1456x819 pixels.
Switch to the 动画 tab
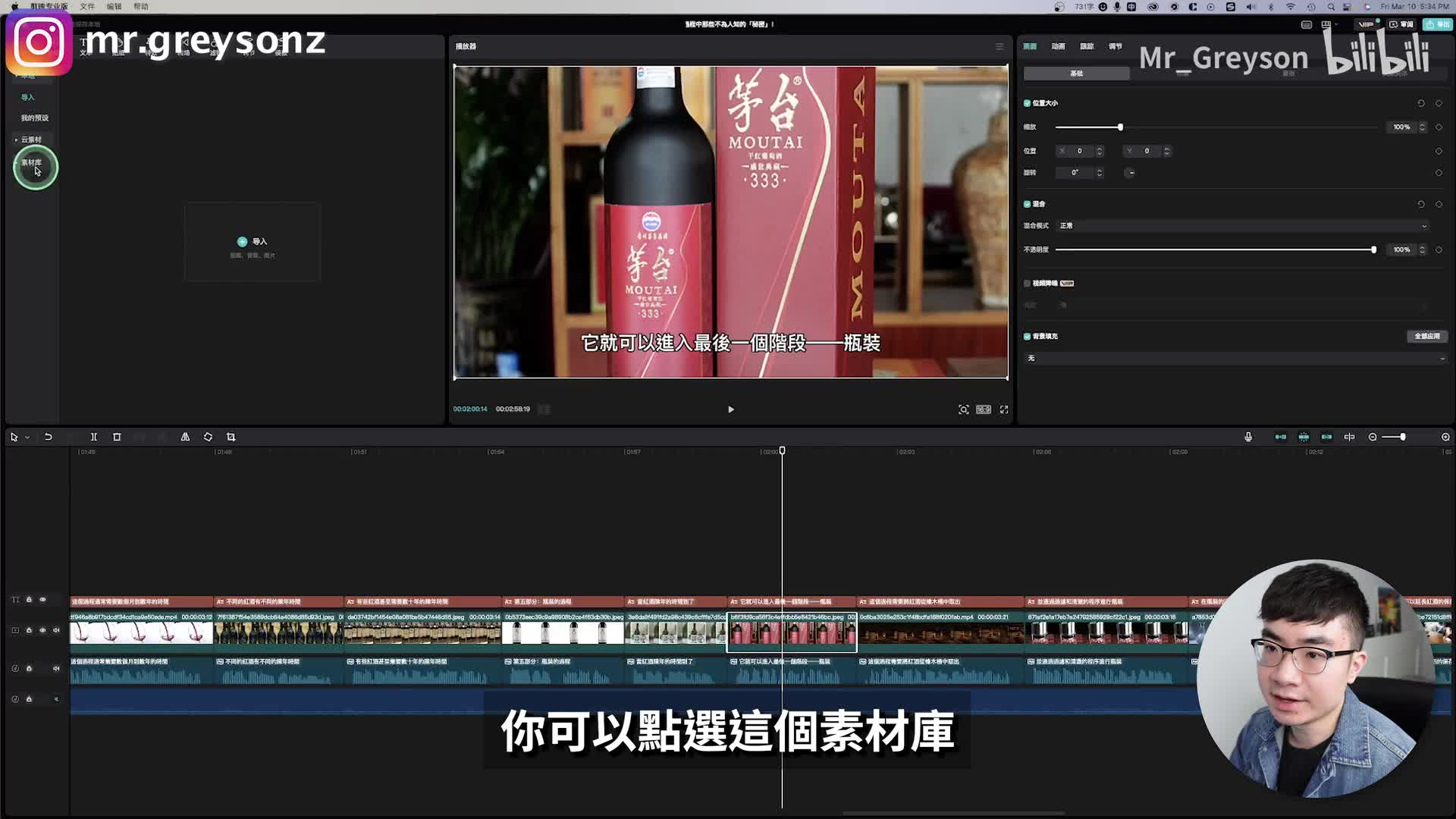pyautogui.click(x=1058, y=46)
